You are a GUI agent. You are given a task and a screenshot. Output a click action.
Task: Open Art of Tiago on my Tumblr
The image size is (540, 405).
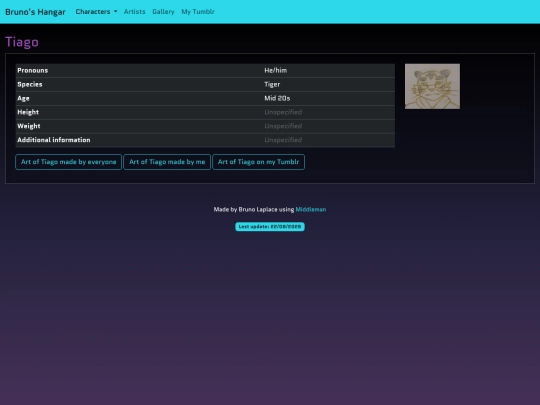click(258, 162)
